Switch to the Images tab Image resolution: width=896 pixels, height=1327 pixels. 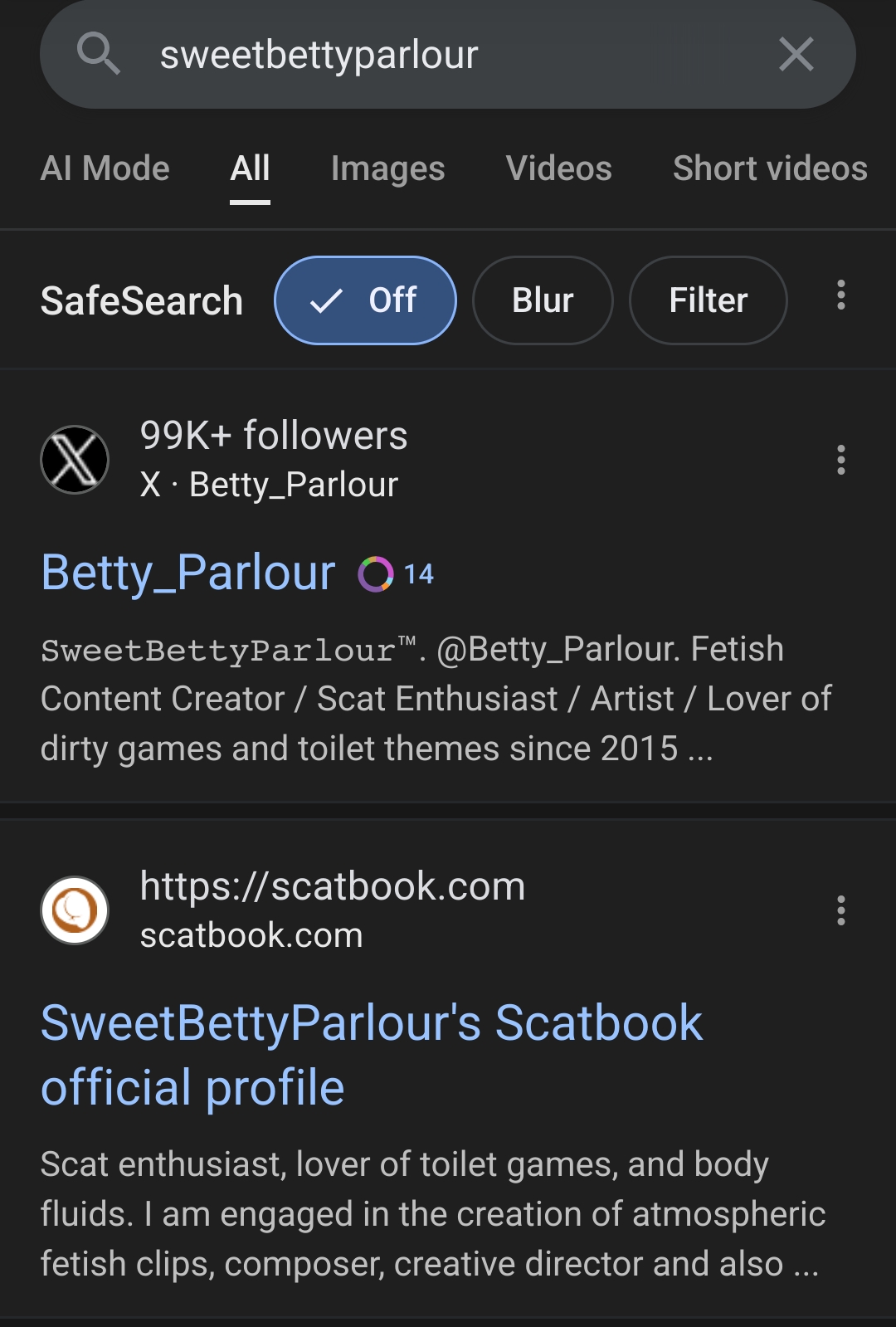pyautogui.click(x=388, y=169)
